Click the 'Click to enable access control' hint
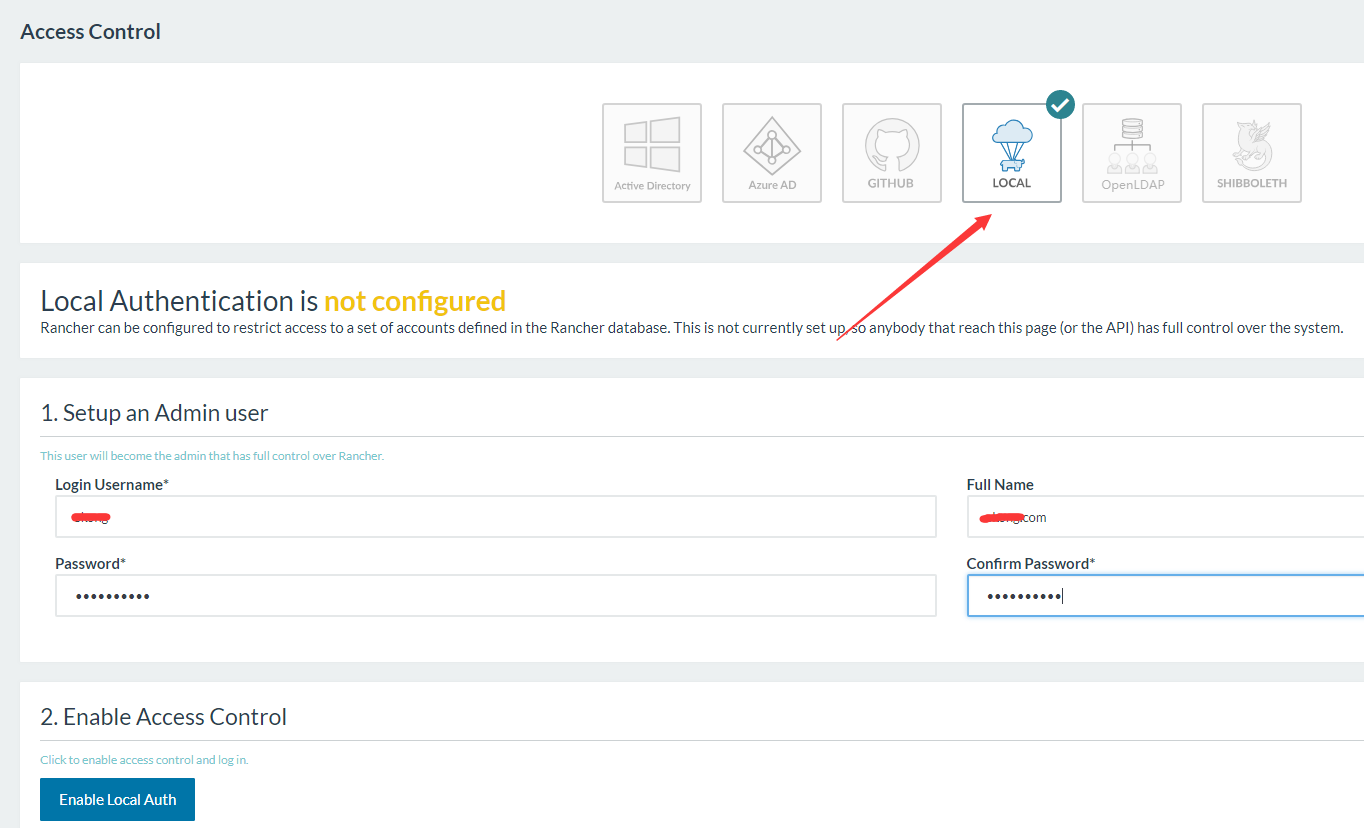 (x=144, y=760)
